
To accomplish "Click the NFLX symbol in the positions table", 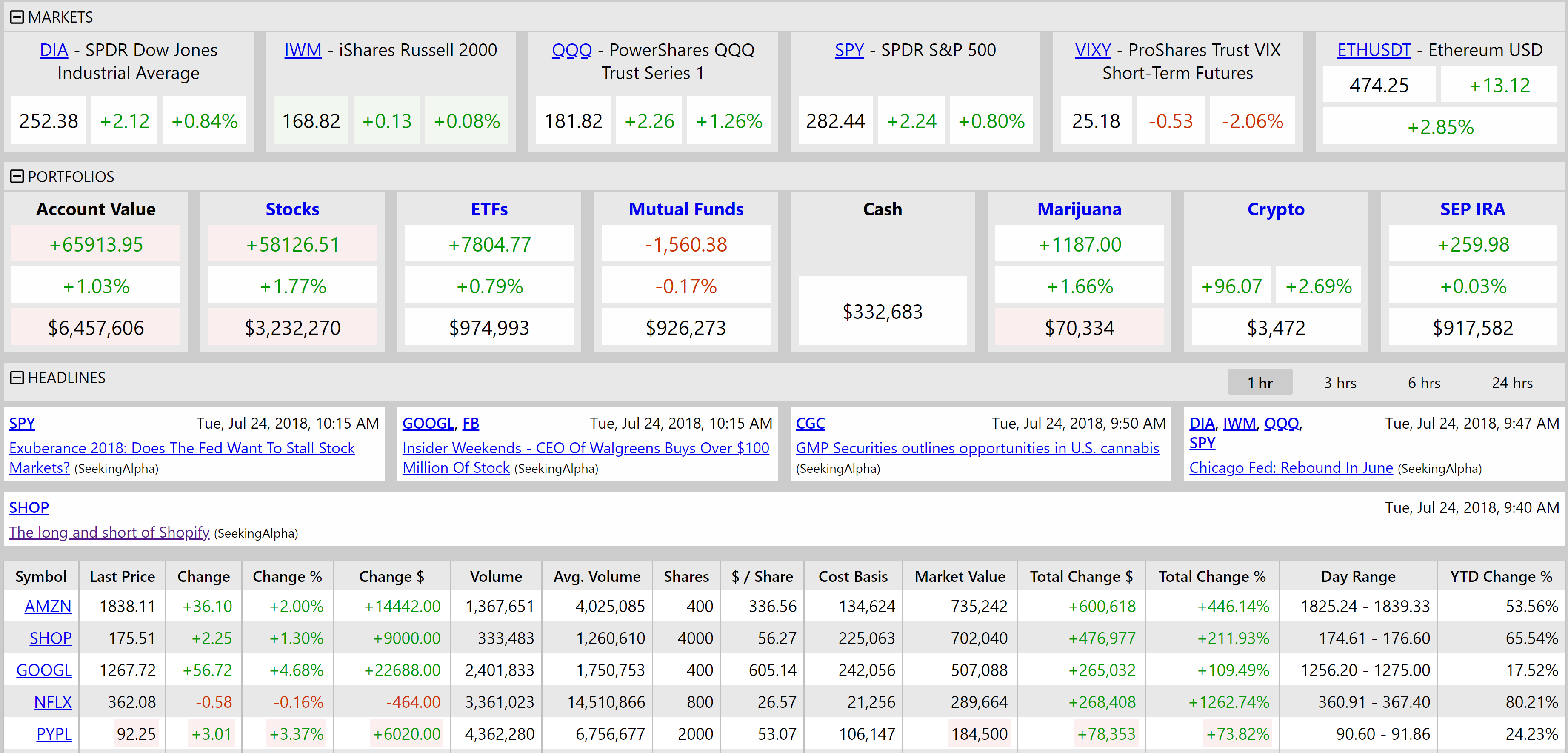I will (x=53, y=701).
